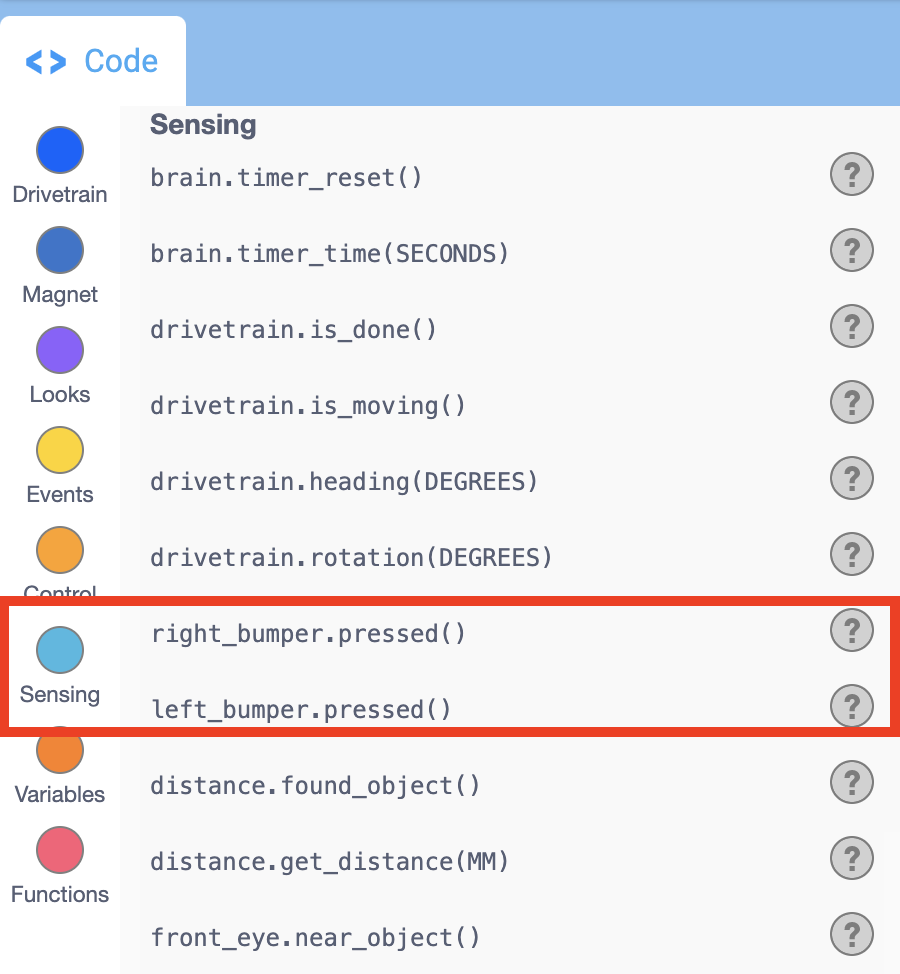
Task: Select the Looks category icon
Action: 59,350
